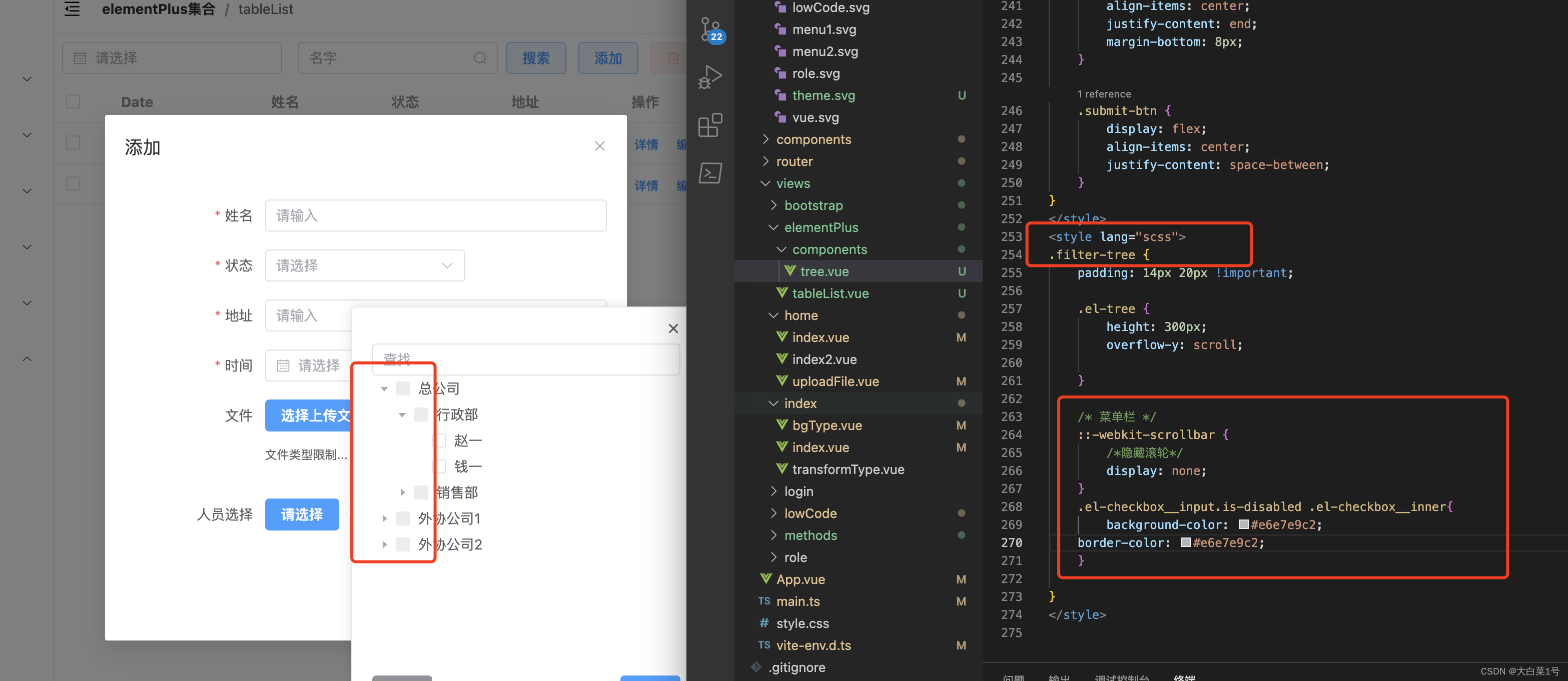Check the 总公司 tree checkbox
The width and height of the screenshot is (1568, 681).
pyautogui.click(x=403, y=388)
